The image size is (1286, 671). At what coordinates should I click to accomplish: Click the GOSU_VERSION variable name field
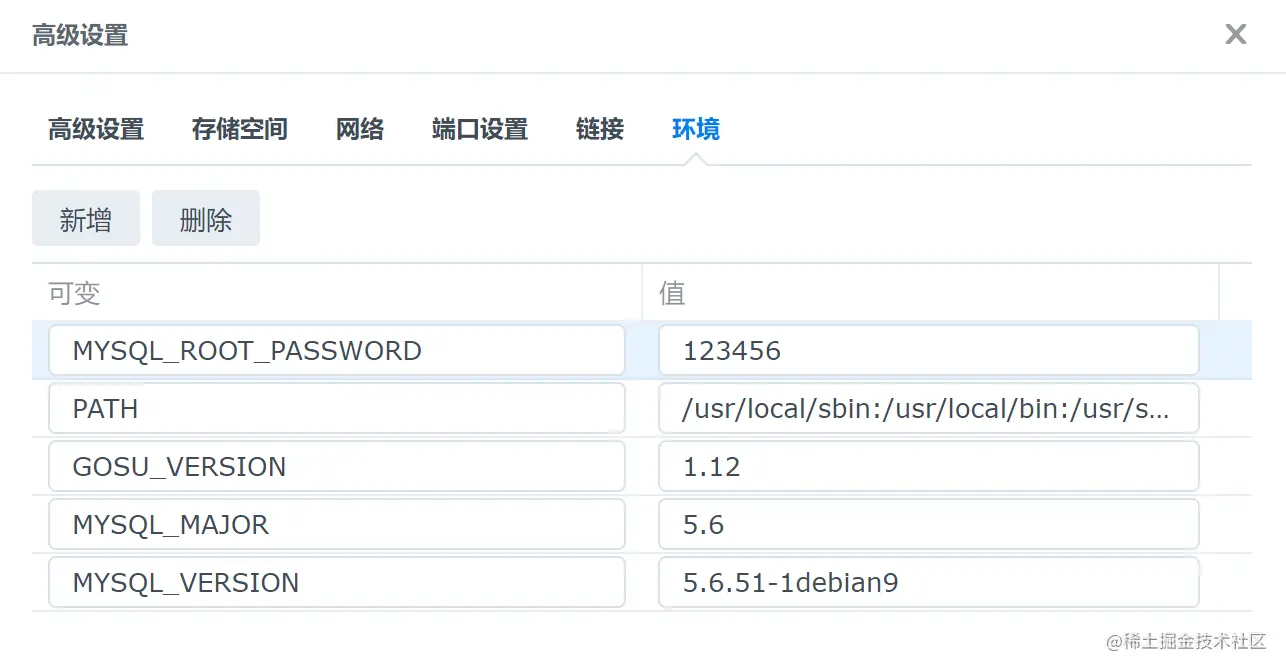(x=337, y=466)
